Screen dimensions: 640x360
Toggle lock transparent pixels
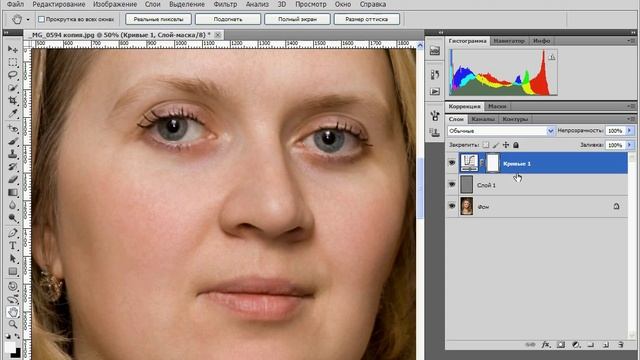click(486, 145)
